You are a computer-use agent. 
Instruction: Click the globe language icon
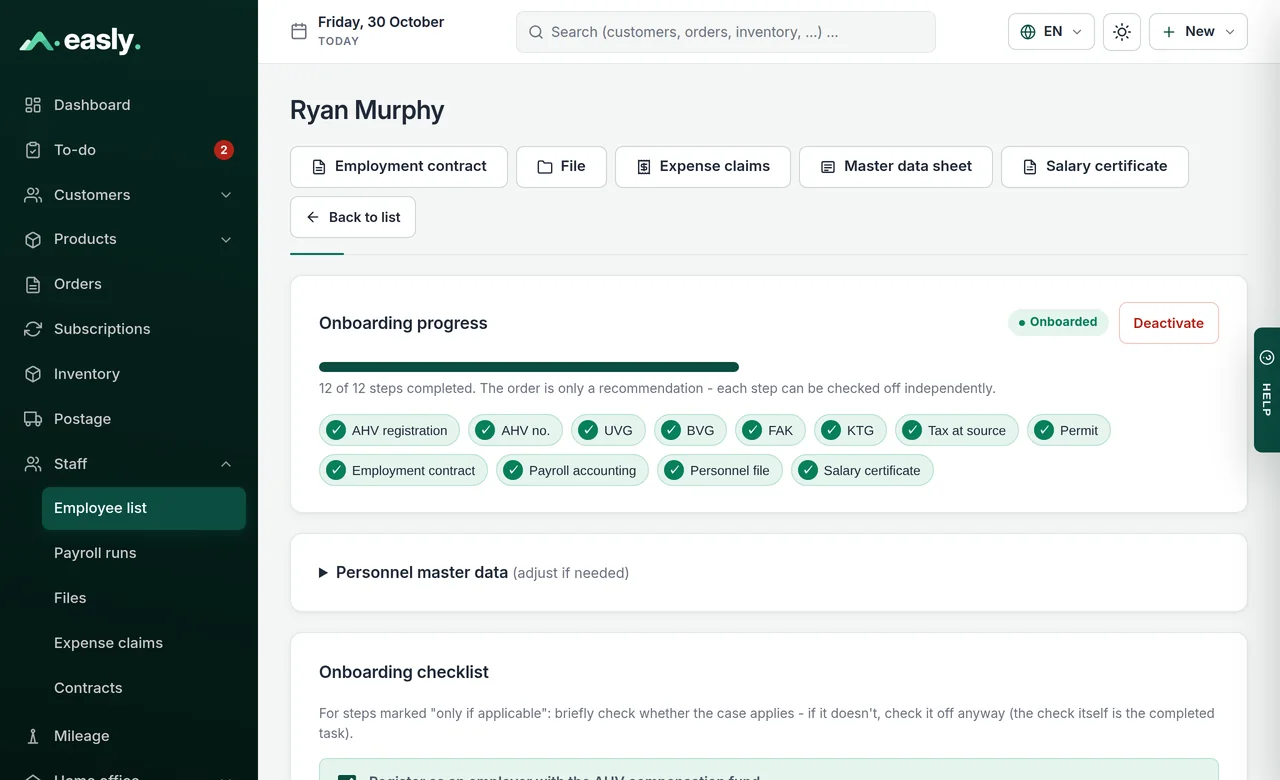pyautogui.click(x=1028, y=32)
